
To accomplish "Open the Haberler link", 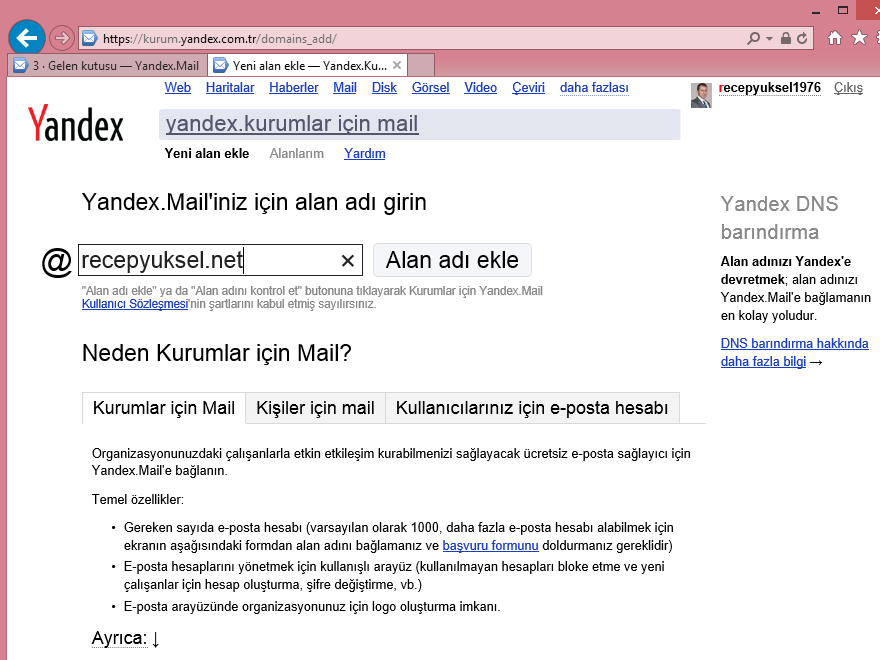I will click(x=294, y=88).
